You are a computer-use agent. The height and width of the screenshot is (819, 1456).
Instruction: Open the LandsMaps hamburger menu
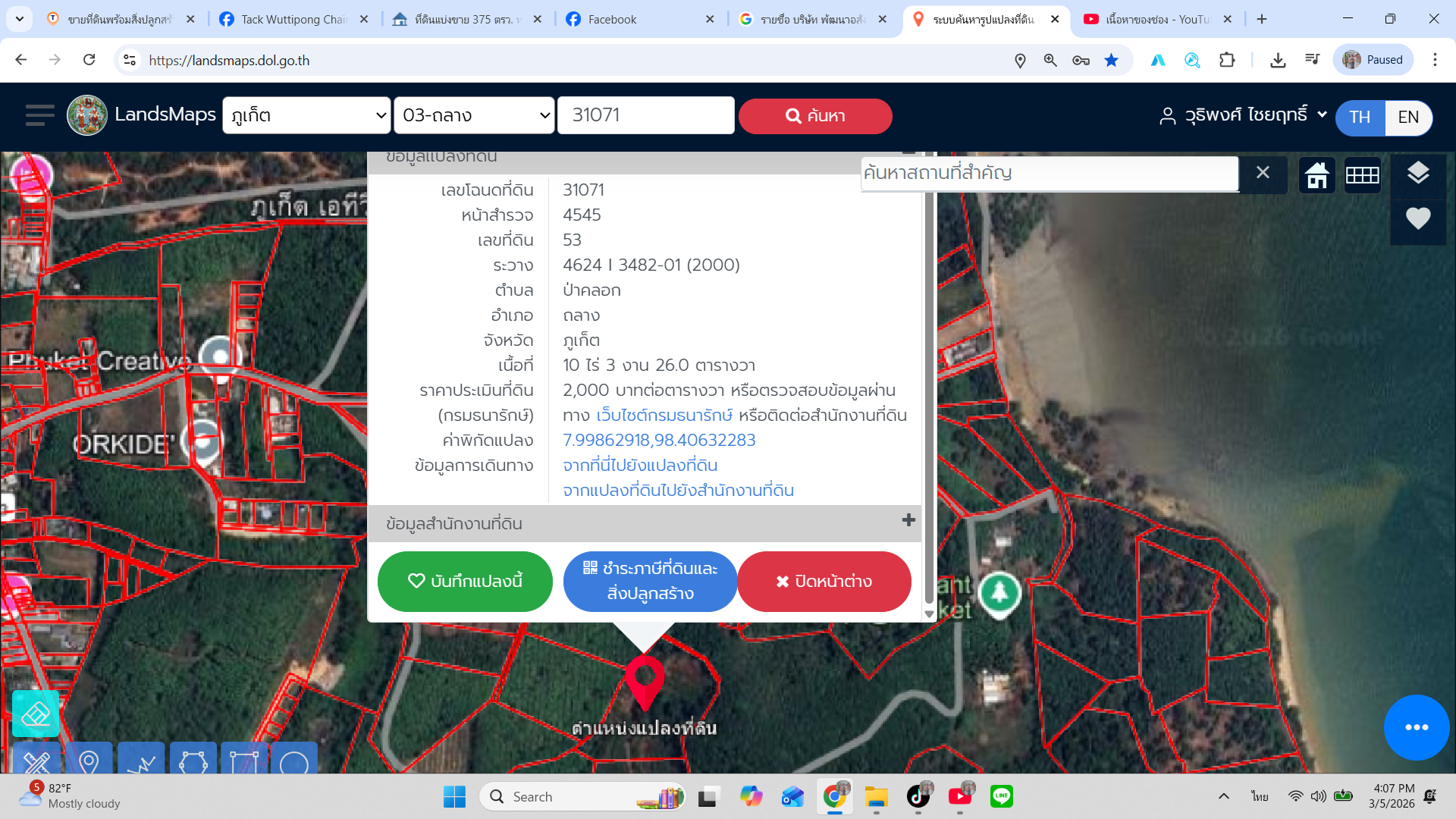tap(39, 115)
